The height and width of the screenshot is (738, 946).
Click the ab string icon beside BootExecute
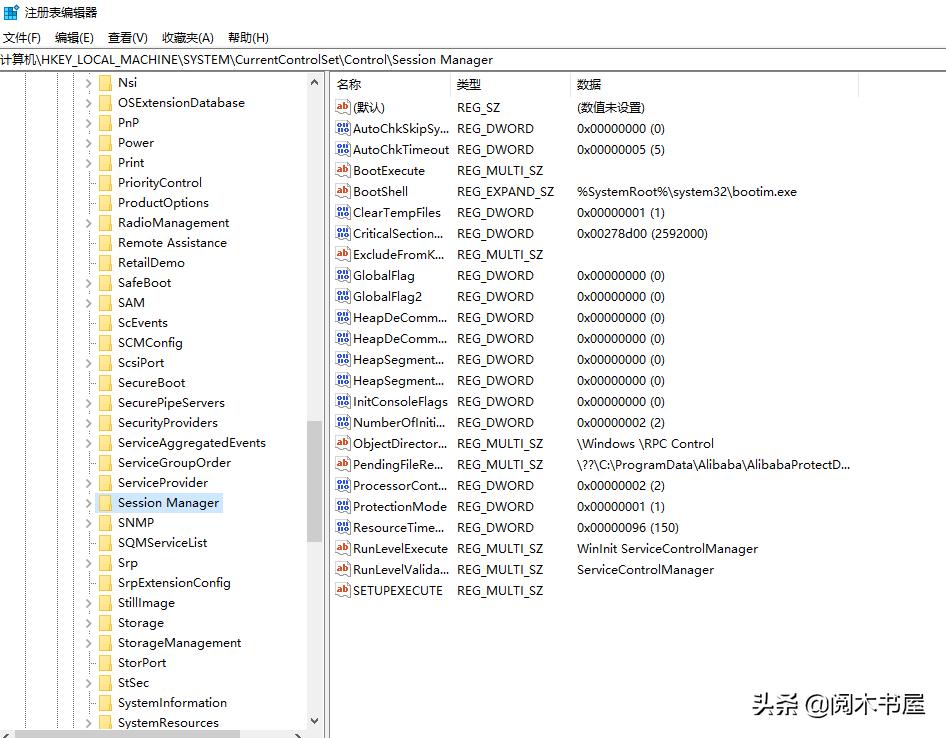(343, 170)
